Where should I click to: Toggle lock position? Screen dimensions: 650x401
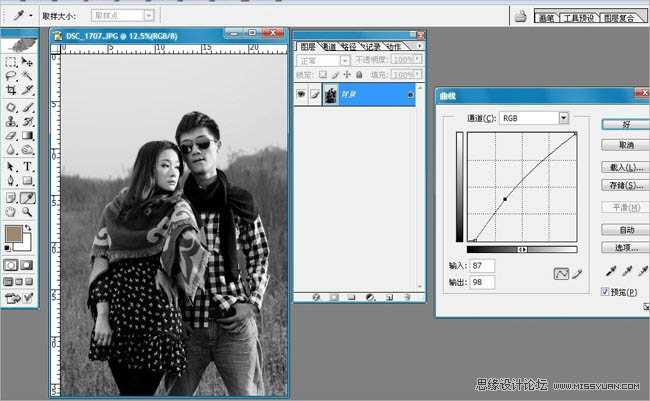click(x=347, y=75)
